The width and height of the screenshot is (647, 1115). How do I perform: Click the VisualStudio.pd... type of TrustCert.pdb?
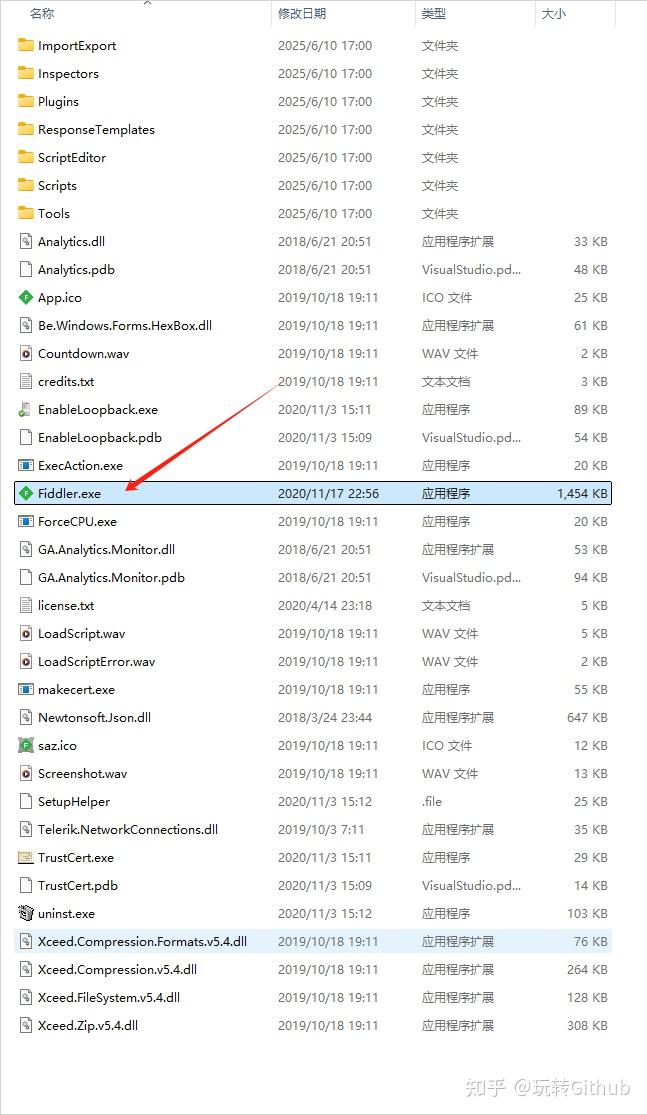click(x=471, y=885)
